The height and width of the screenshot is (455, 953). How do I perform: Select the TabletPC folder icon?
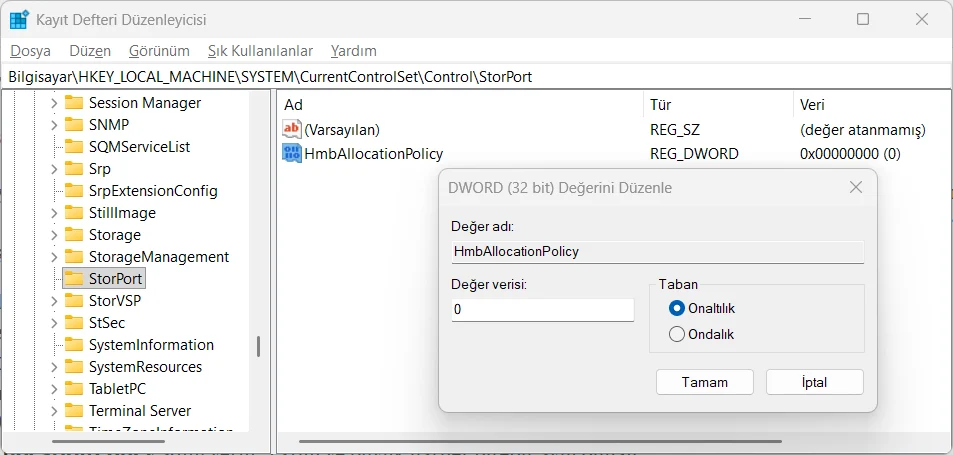pos(74,389)
